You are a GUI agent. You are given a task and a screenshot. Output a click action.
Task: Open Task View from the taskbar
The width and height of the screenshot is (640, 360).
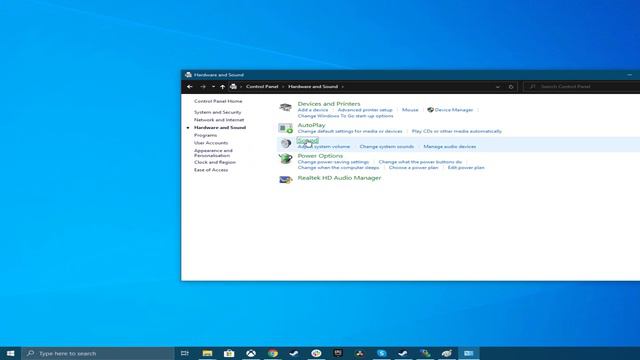click(184, 353)
